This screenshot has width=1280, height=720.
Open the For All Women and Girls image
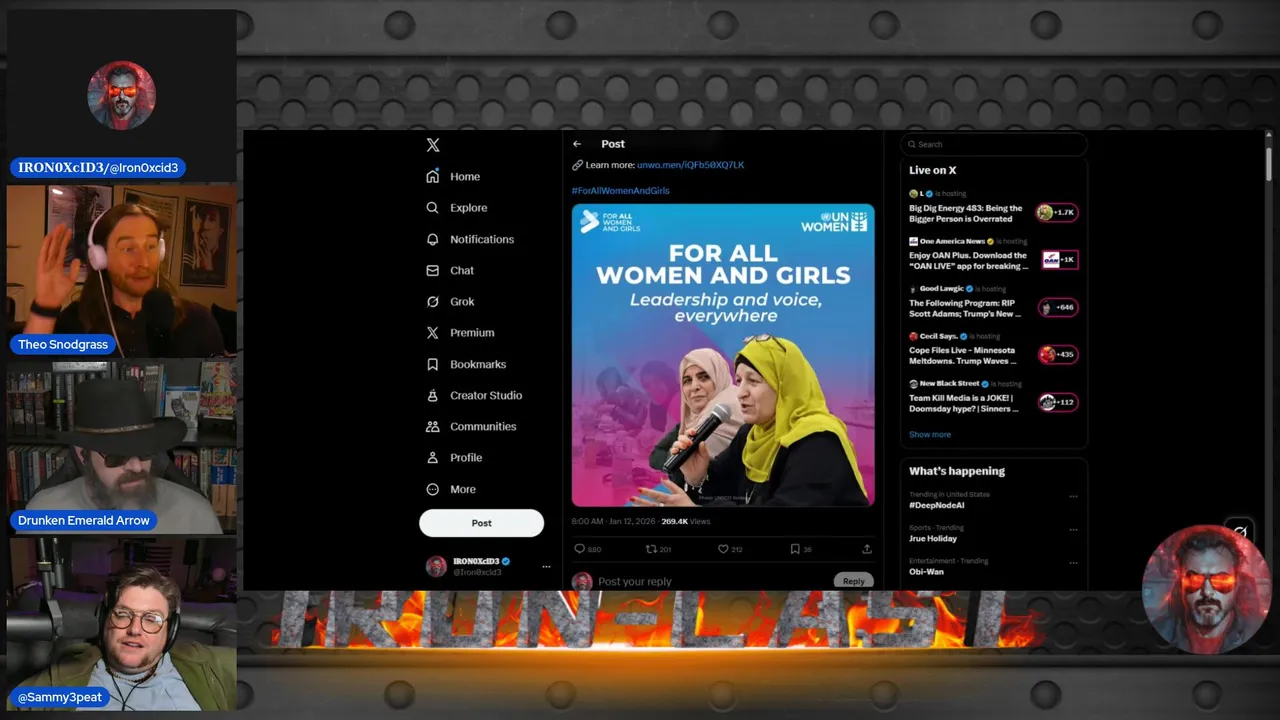click(x=723, y=355)
